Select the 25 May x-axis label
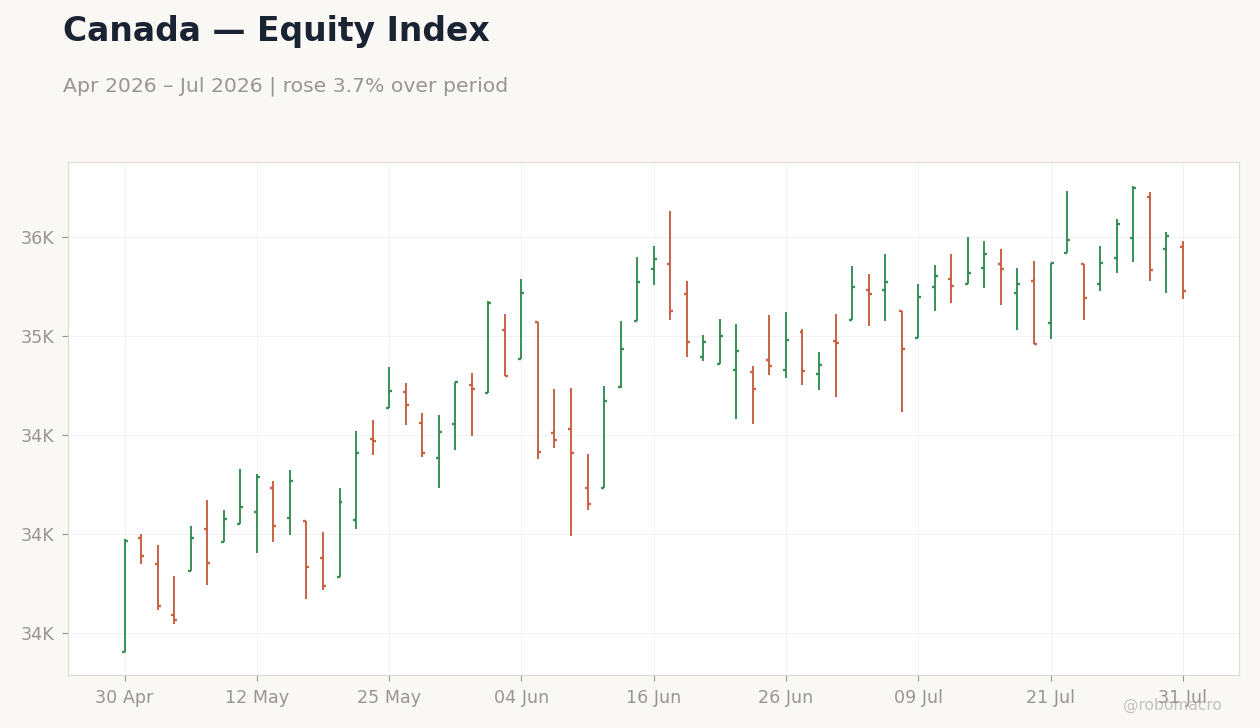This screenshot has width=1260, height=728. (389, 698)
